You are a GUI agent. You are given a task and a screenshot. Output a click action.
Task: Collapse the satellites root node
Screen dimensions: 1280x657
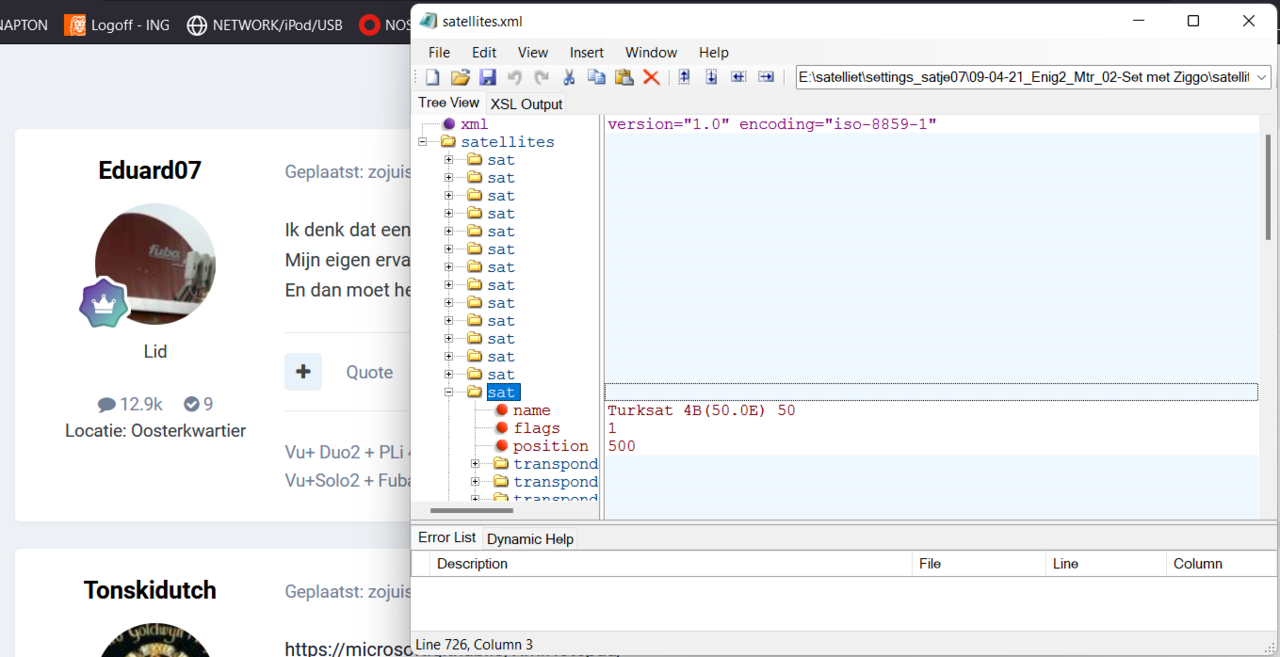pos(422,141)
